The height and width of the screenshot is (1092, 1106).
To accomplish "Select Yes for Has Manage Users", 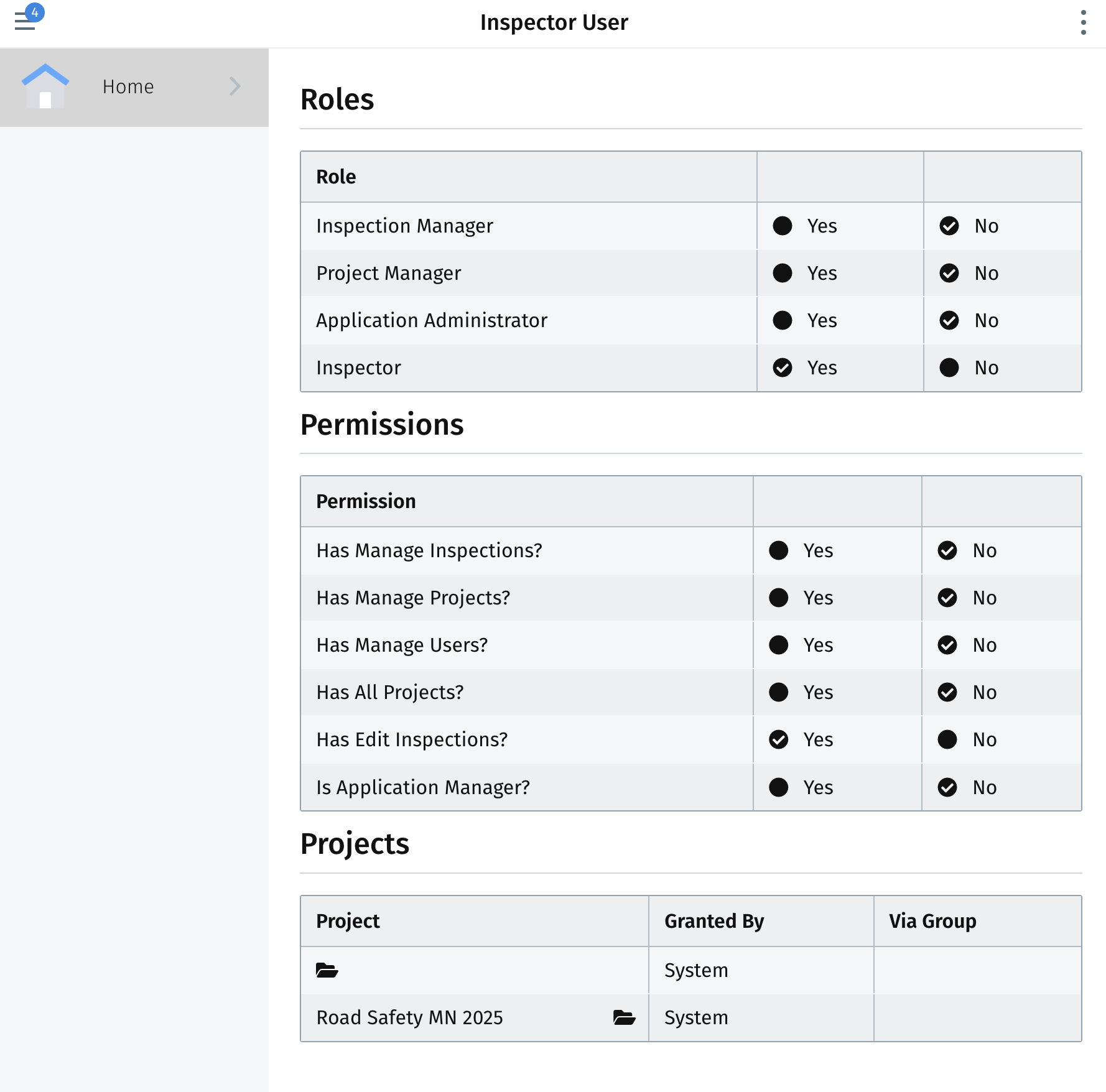I will 778,645.
